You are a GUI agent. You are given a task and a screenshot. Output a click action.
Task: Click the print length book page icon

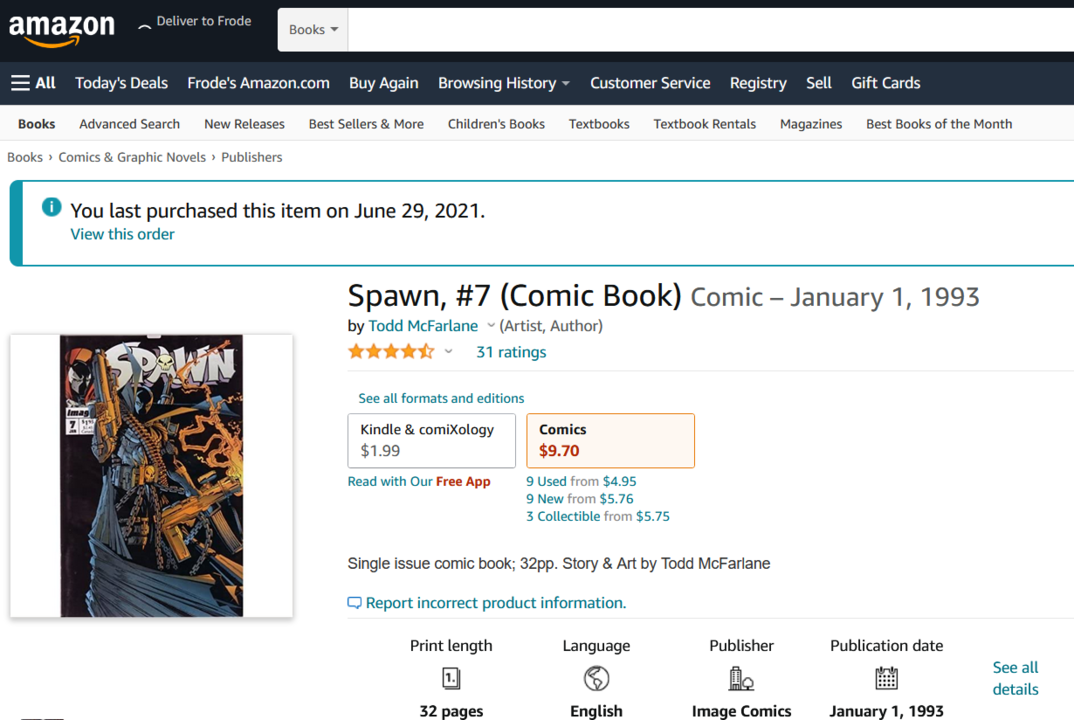[x=451, y=677]
